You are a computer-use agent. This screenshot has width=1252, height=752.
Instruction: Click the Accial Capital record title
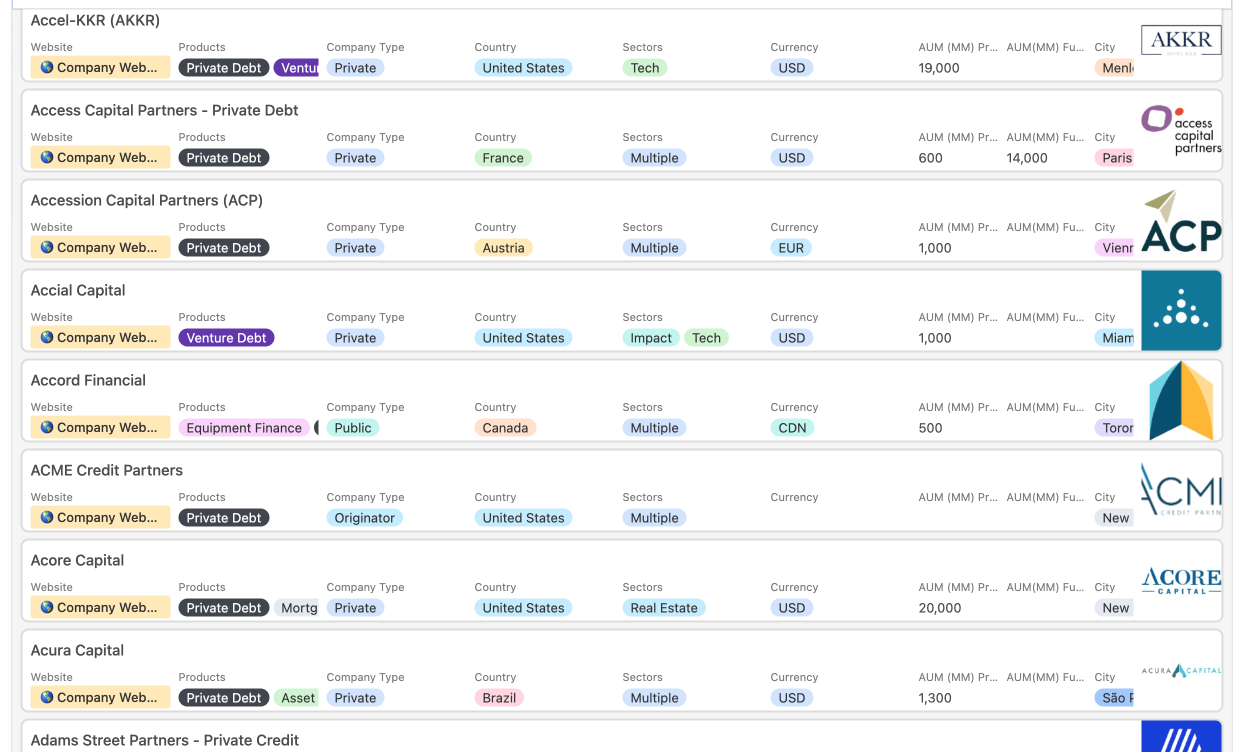[x=78, y=291]
